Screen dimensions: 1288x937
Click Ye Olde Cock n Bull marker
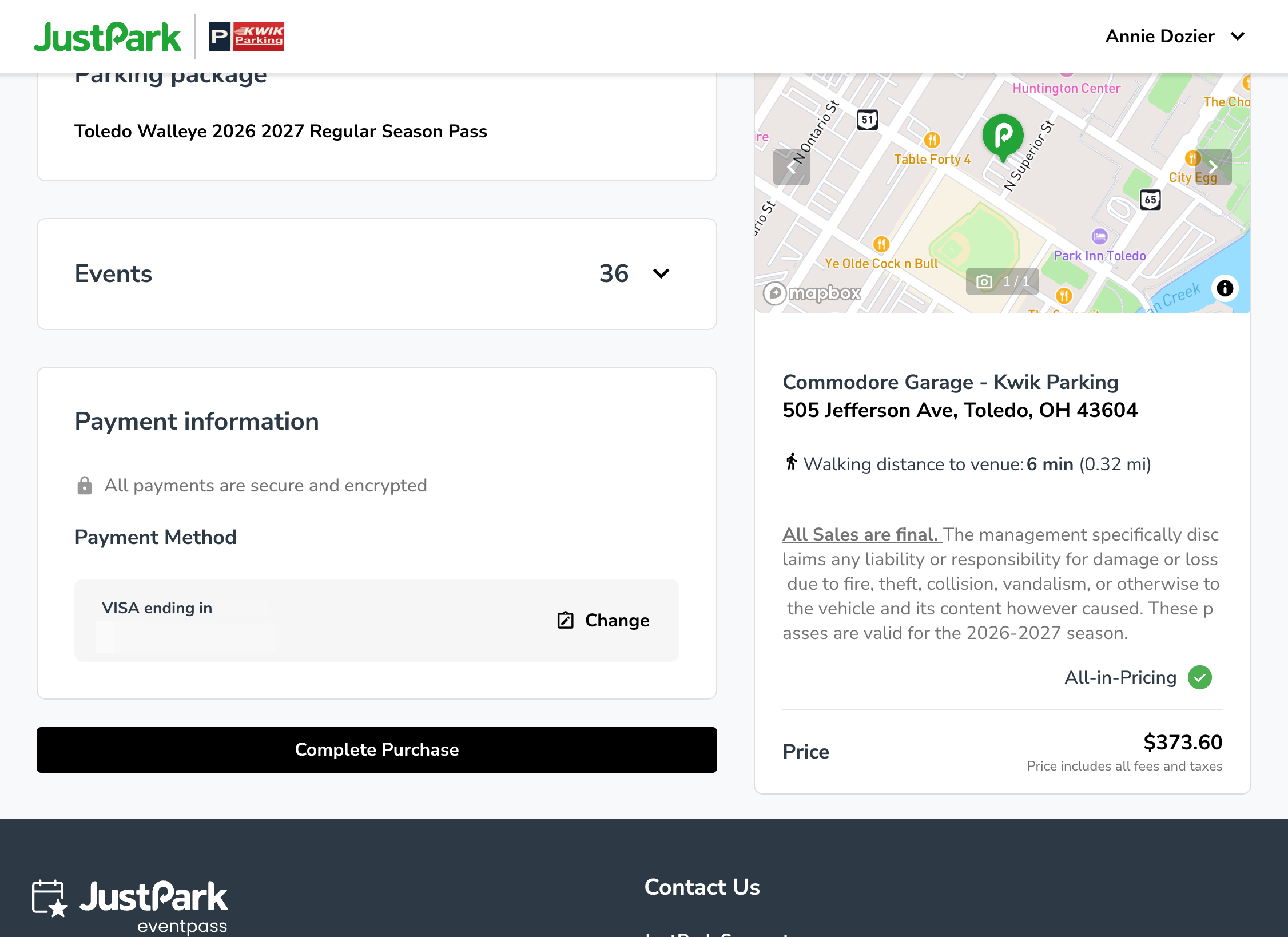881,244
